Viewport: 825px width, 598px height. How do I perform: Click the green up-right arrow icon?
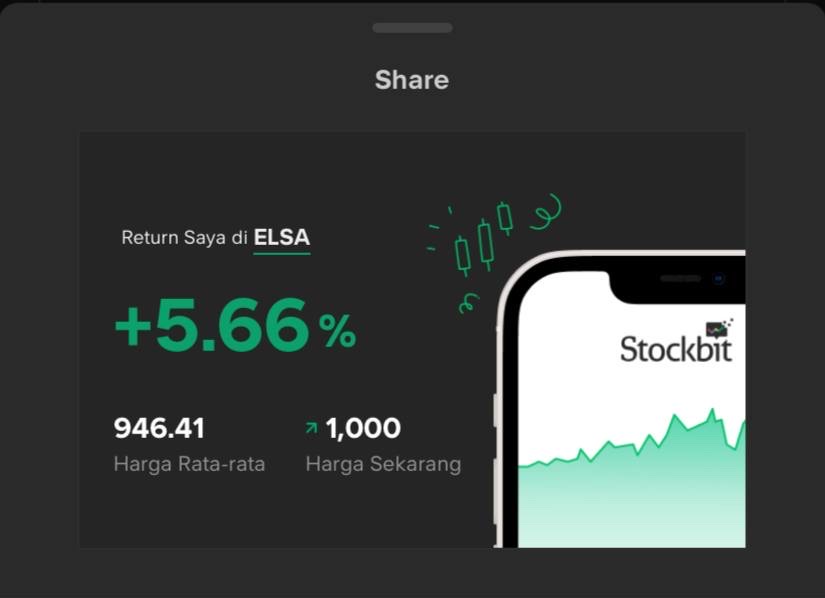(x=311, y=428)
